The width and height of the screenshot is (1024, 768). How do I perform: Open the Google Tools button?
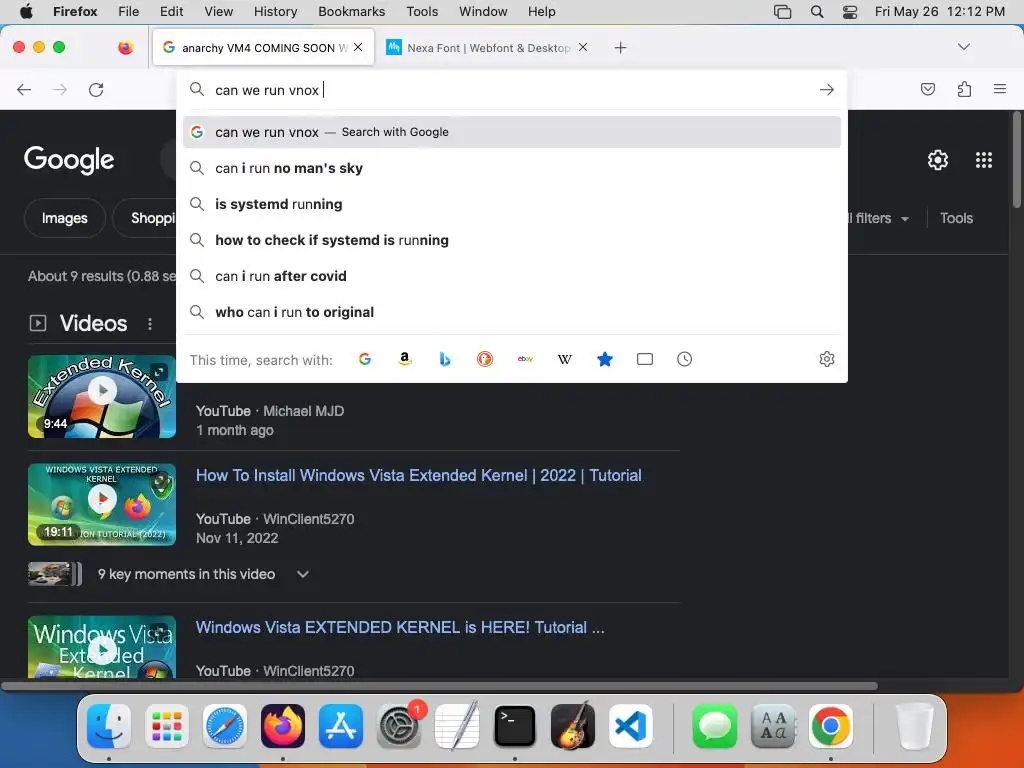tap(956, 218)
